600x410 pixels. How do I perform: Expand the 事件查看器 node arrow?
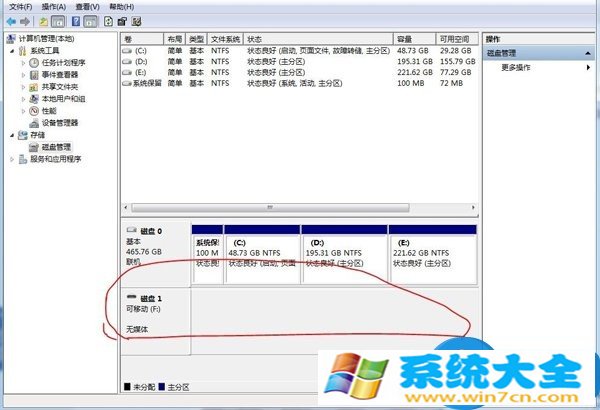pyautogui.click(x=23, y=75)
